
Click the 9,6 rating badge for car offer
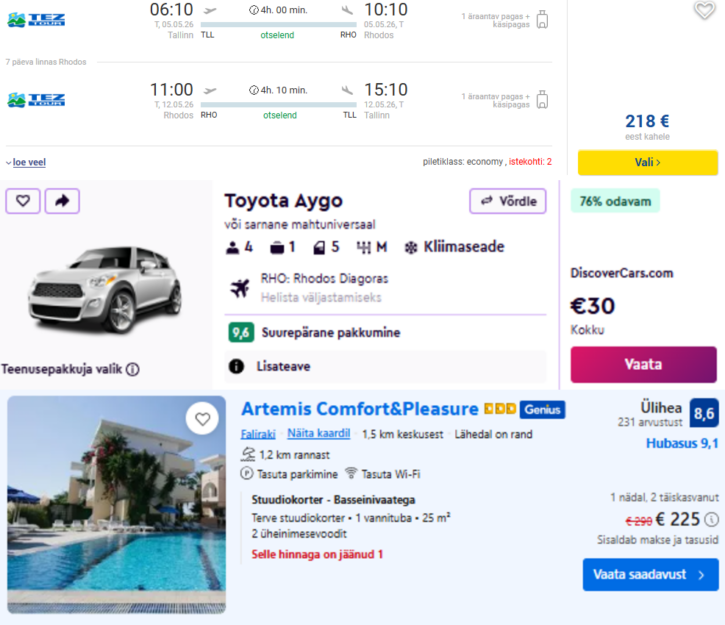[241, 332]
